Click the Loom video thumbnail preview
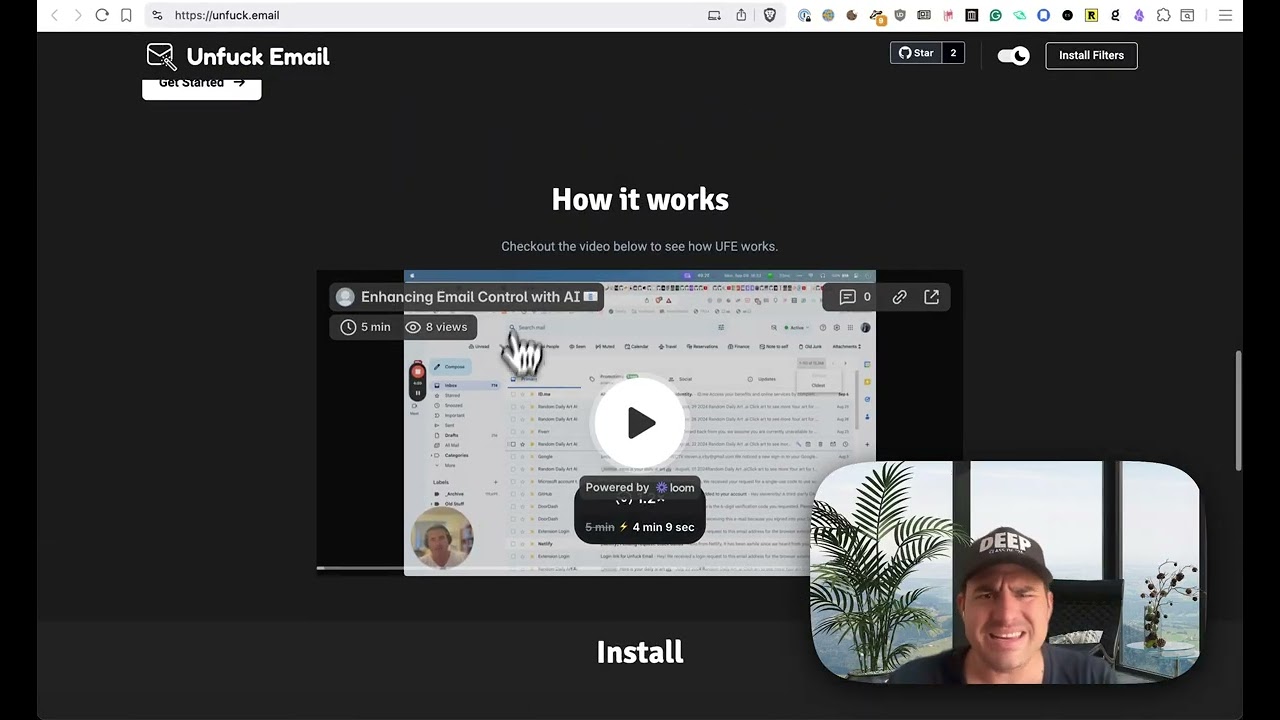 [640, 422]
